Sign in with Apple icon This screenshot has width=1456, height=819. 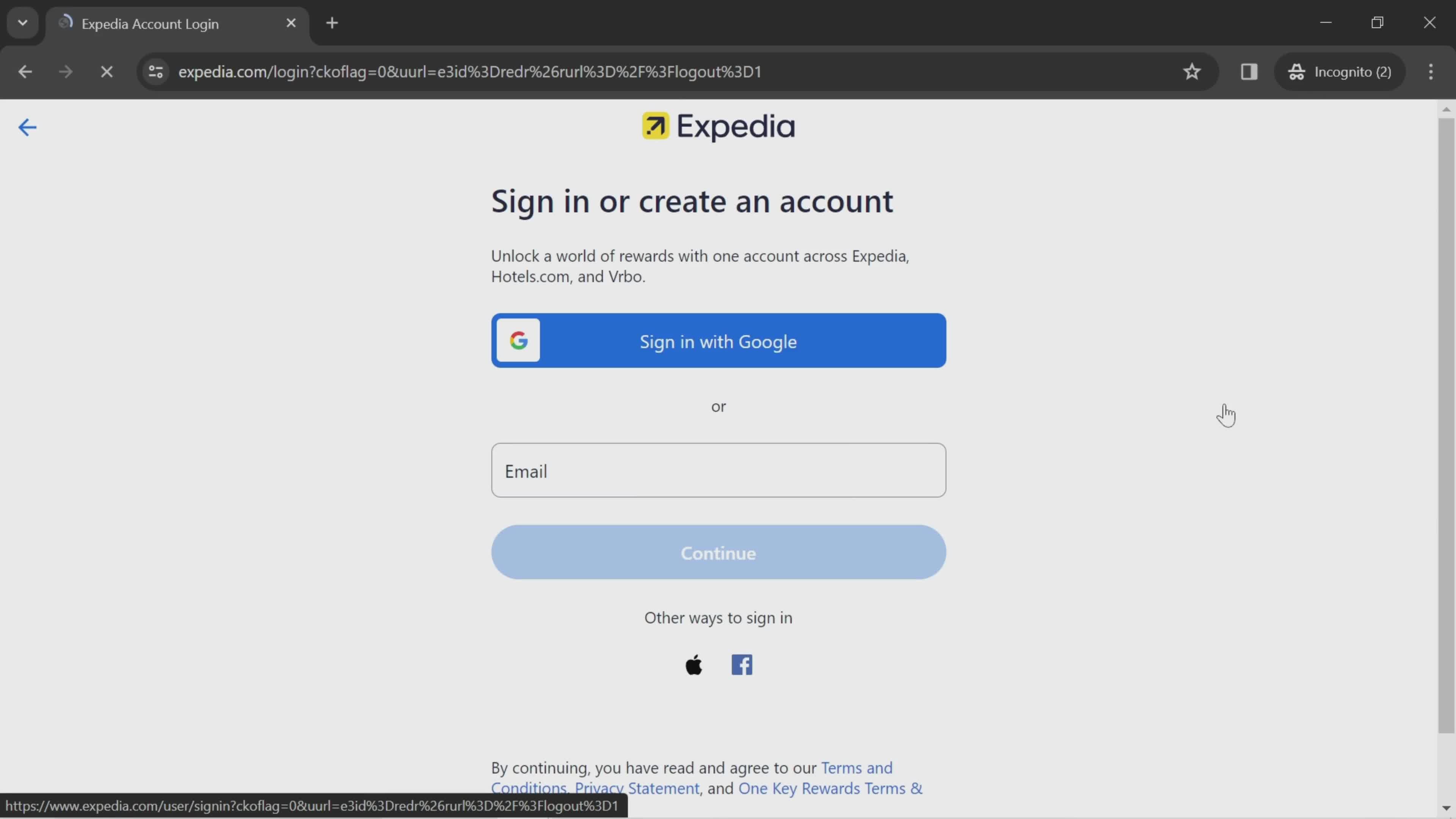[x=694, y=665]
